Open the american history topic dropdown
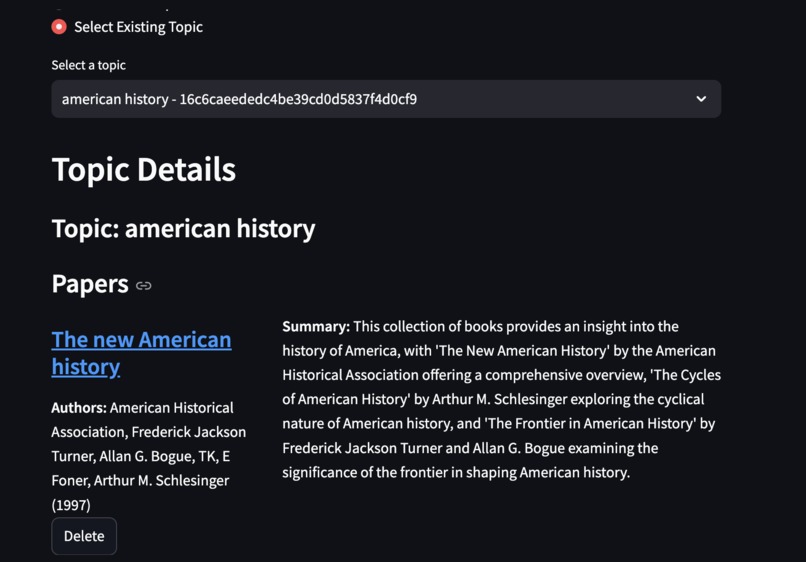Screen dimensions: 806x562 click(386, 99)
